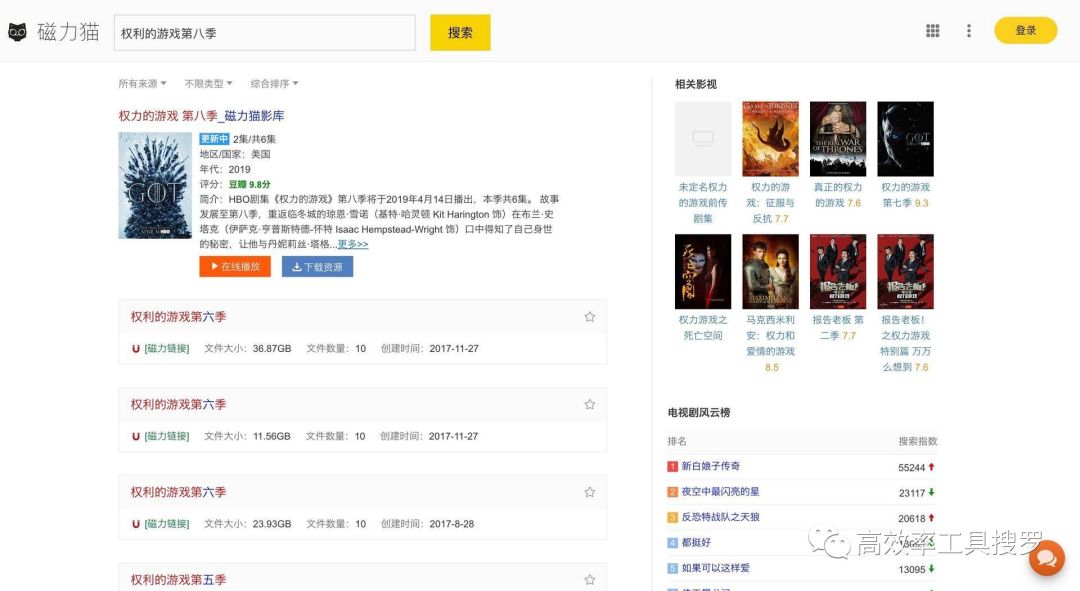Click the 豆瓣 9.8分 rating text
1080x591 pixels.
pos(249,185)
